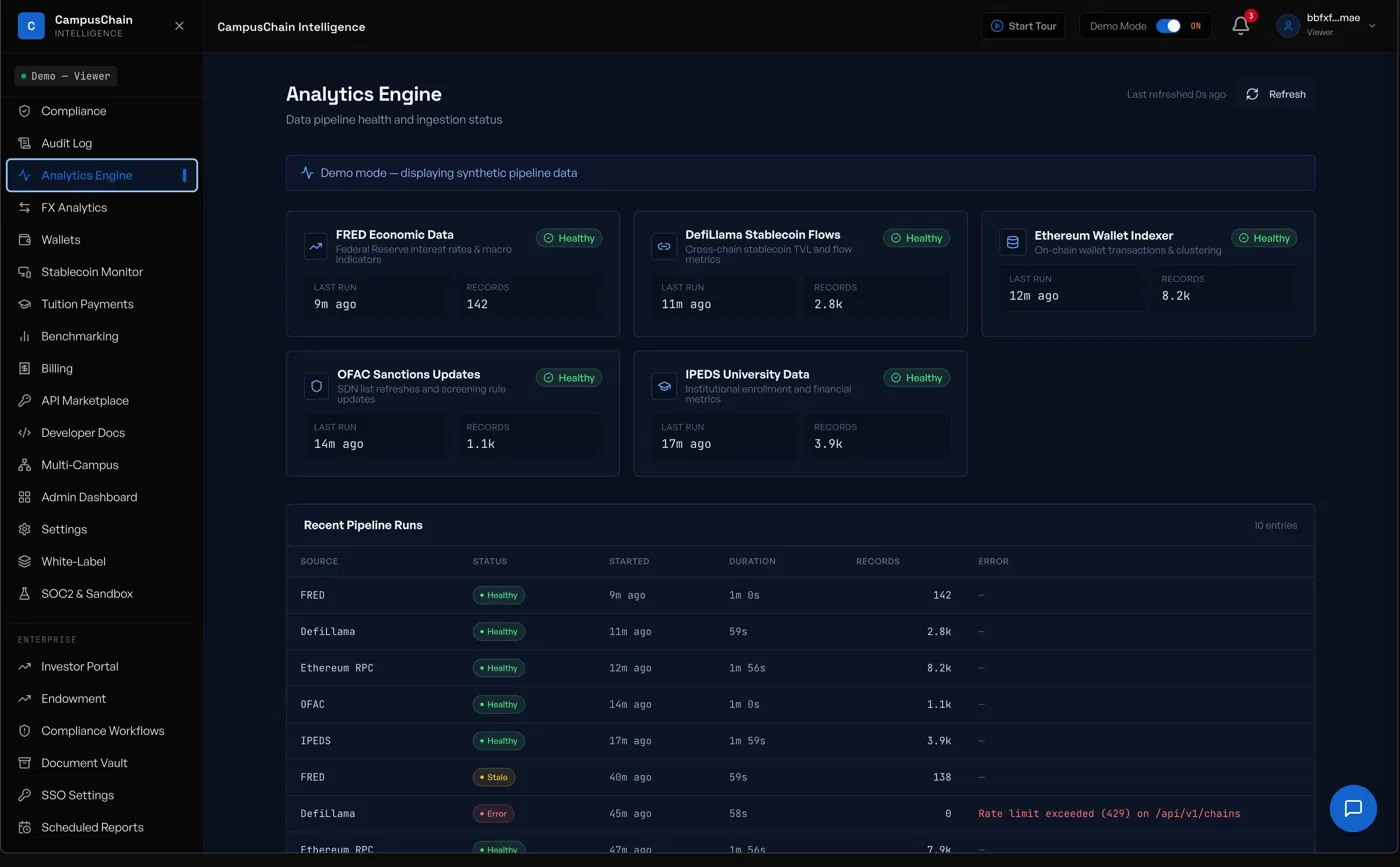Viewport: 1400px width, 867px height.
Task: Click the DefiLlama Stablecoin Flows link icon
Action: 663,246
